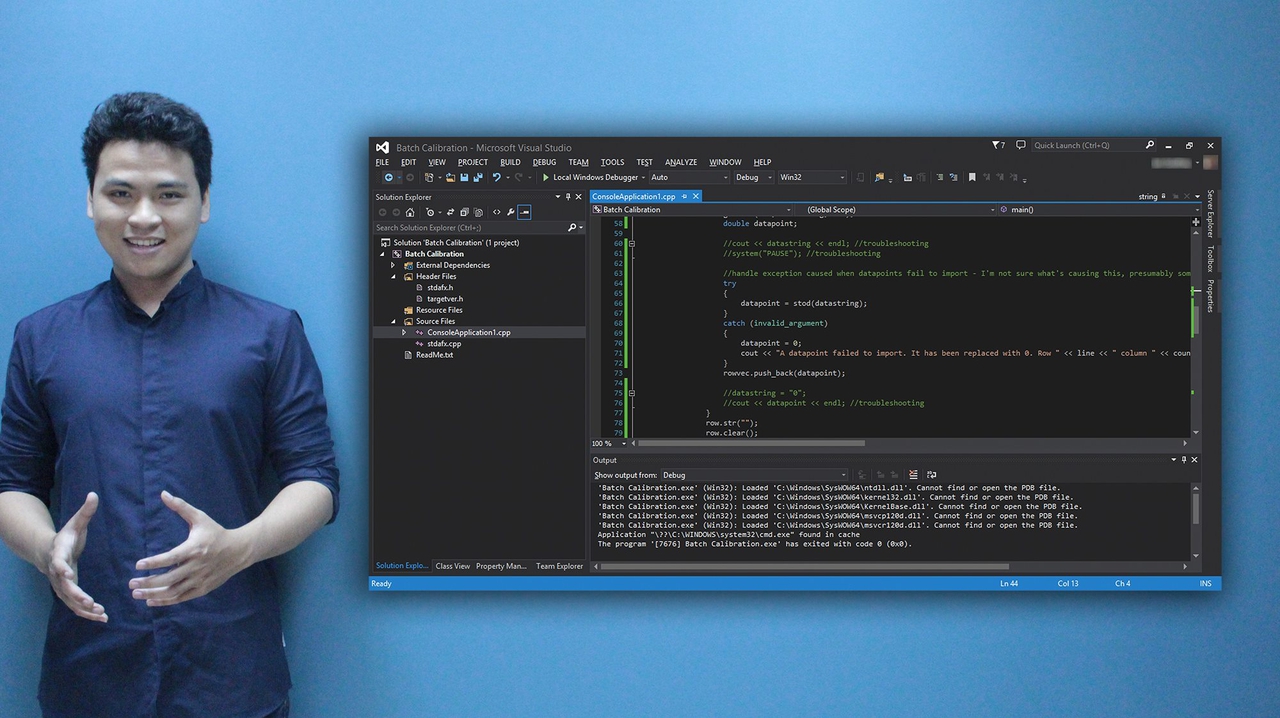Screen dimensions: 1280x718
Task: Click the Navigate Backward toolbar arrow
Action: tap(389, 177)
